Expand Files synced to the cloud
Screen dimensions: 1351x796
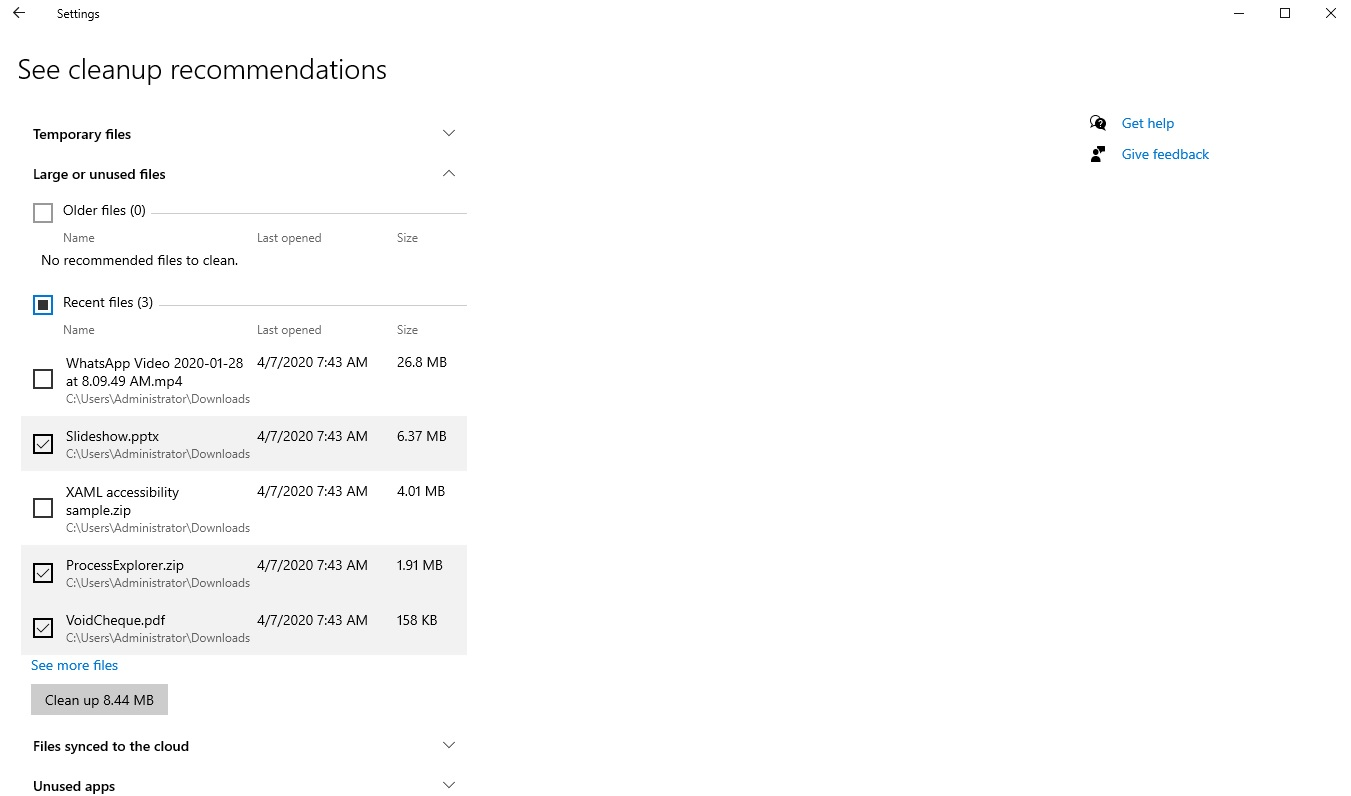pos(449,745)
